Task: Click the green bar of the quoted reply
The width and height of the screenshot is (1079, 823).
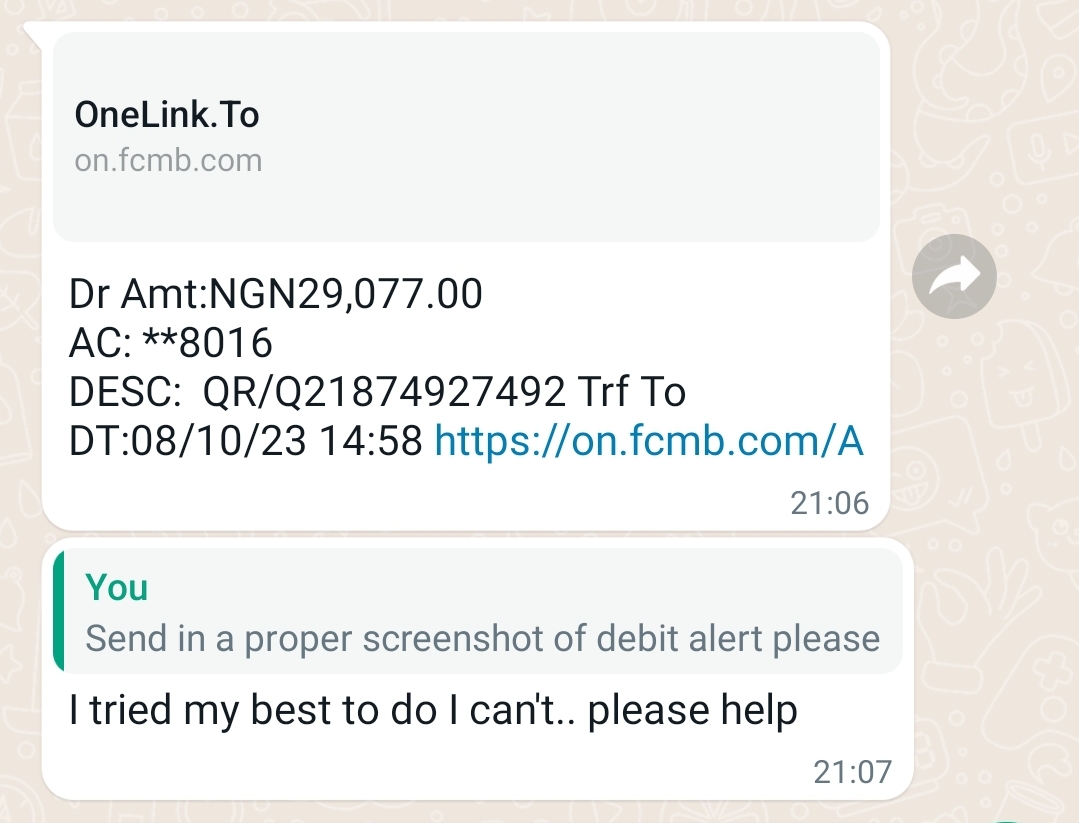Action: [x=59, y=610]
